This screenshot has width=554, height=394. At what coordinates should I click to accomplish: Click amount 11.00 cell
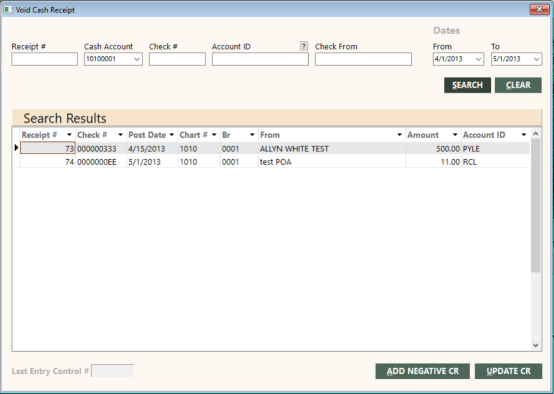[x=434, y=162]
